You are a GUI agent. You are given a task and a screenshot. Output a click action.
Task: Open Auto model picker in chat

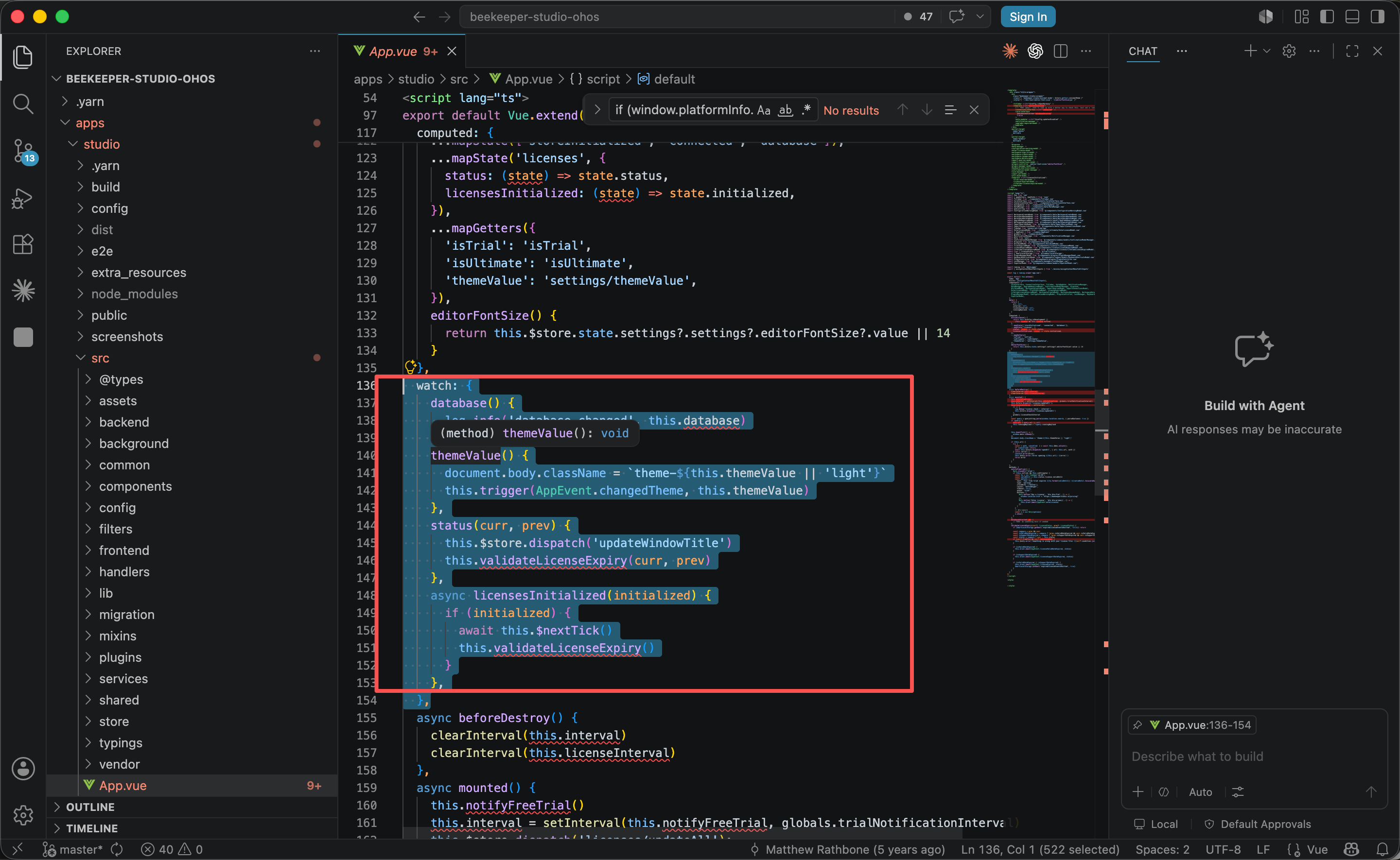tap(1200, 792)
